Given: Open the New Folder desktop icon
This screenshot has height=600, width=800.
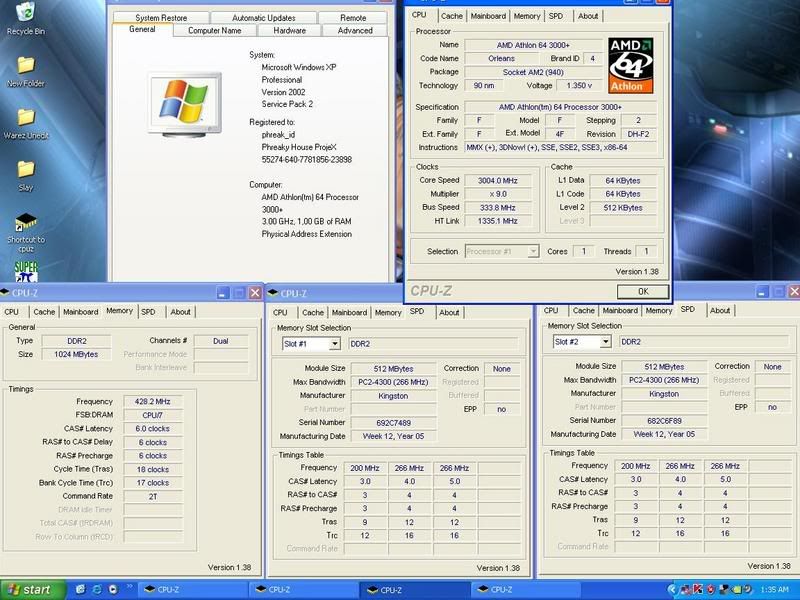Looking at the screenshot, I should click(x=26, y=66).
